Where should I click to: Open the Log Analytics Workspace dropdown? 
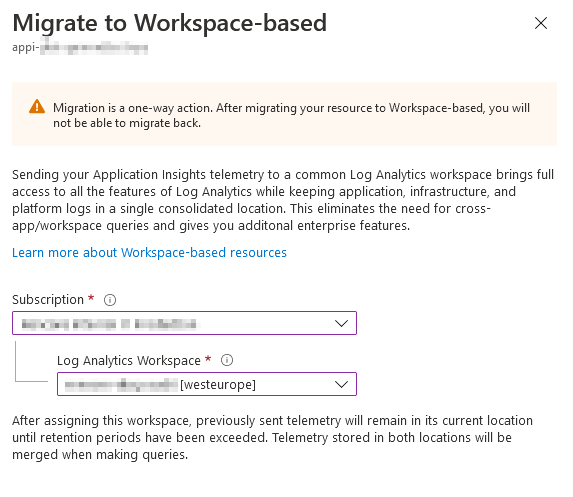(207, 384)
